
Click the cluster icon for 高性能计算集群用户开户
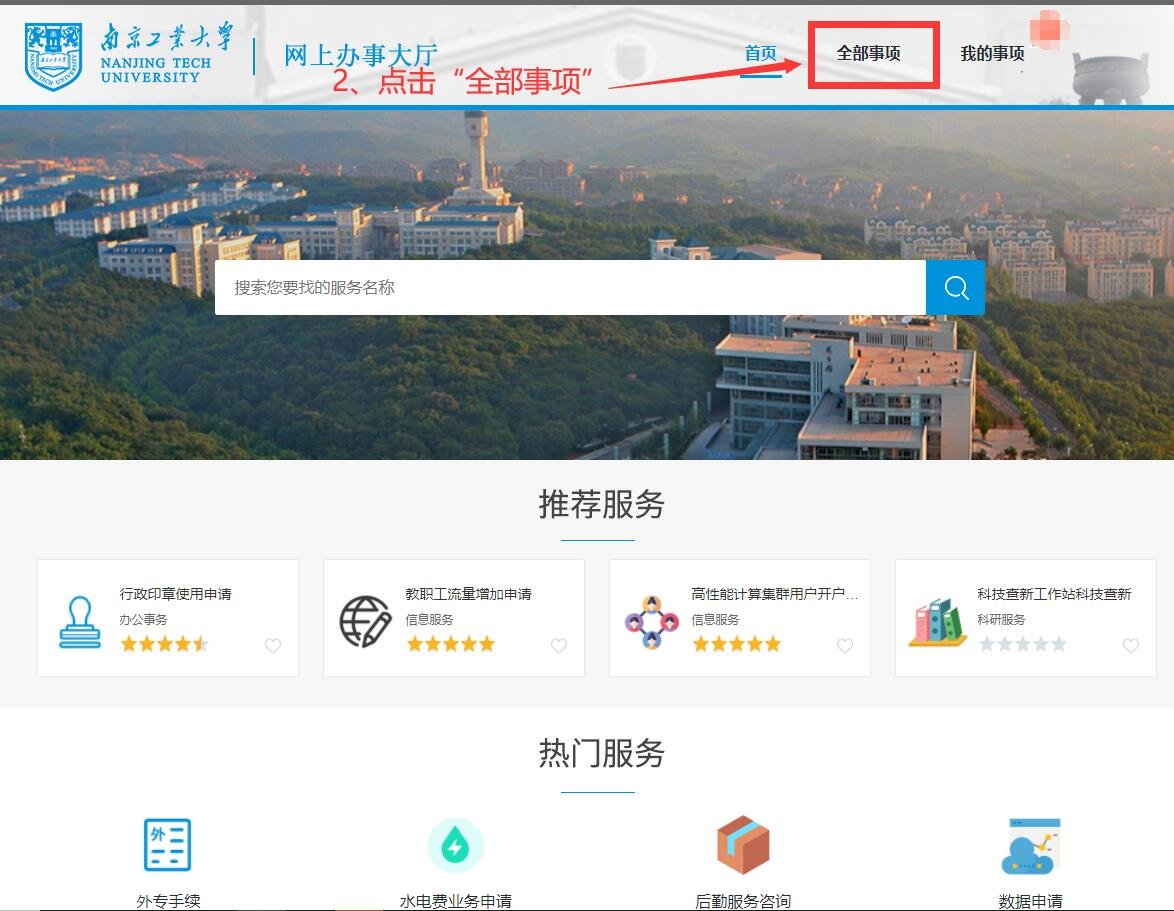point(651,621)
